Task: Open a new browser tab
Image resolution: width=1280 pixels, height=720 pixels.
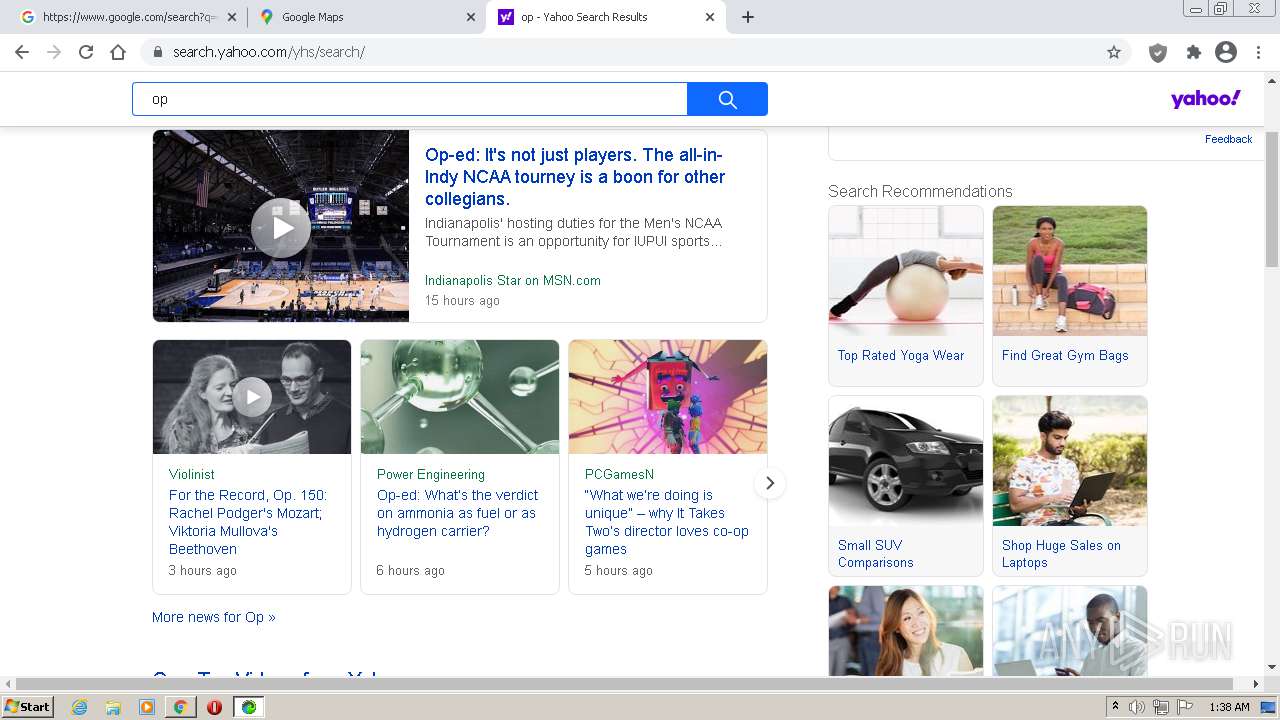Action: 748,17
